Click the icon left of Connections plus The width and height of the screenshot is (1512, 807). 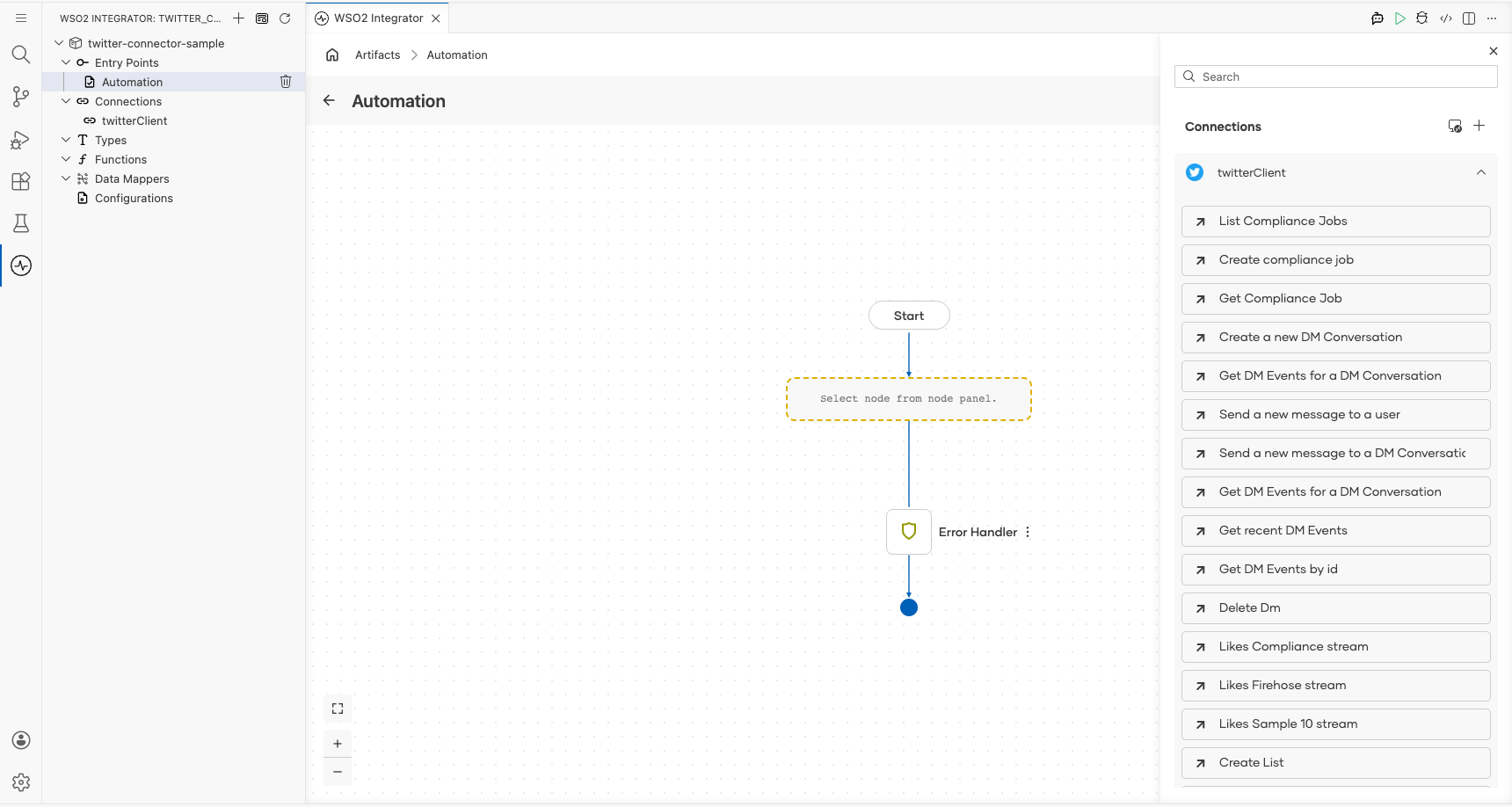pos(1455,127)
